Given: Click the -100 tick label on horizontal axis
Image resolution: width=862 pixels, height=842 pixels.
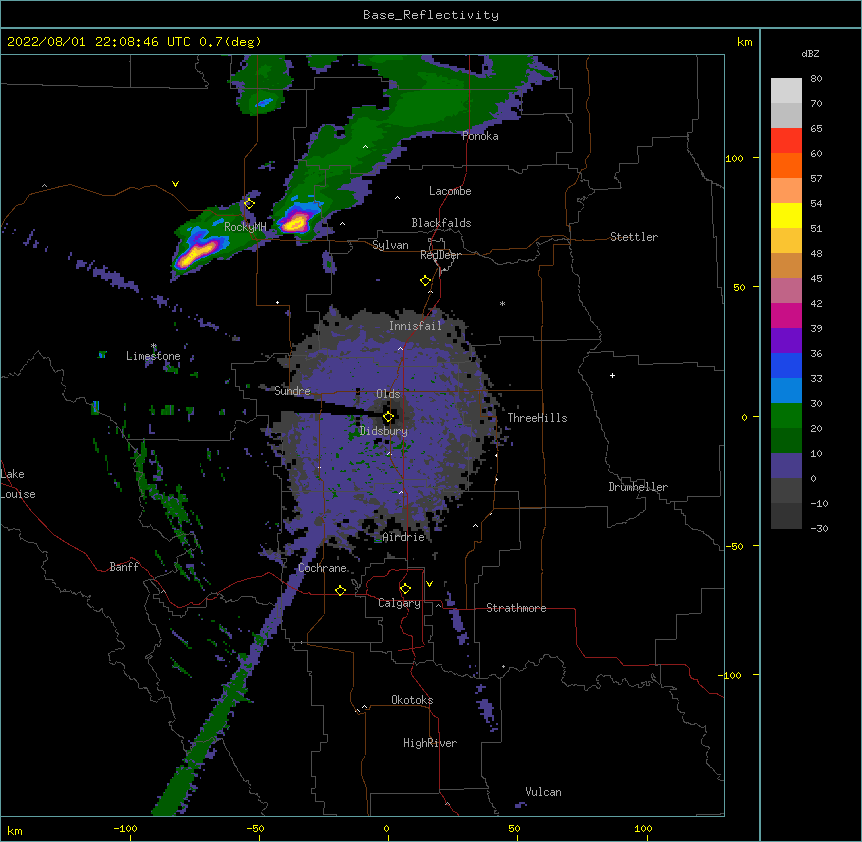Looking at the screenshot, I should click(125, 829).
